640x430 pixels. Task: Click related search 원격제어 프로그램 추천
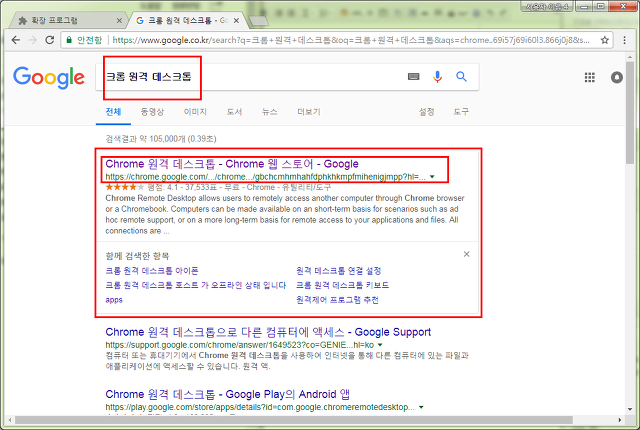click(x=337, y=300)
